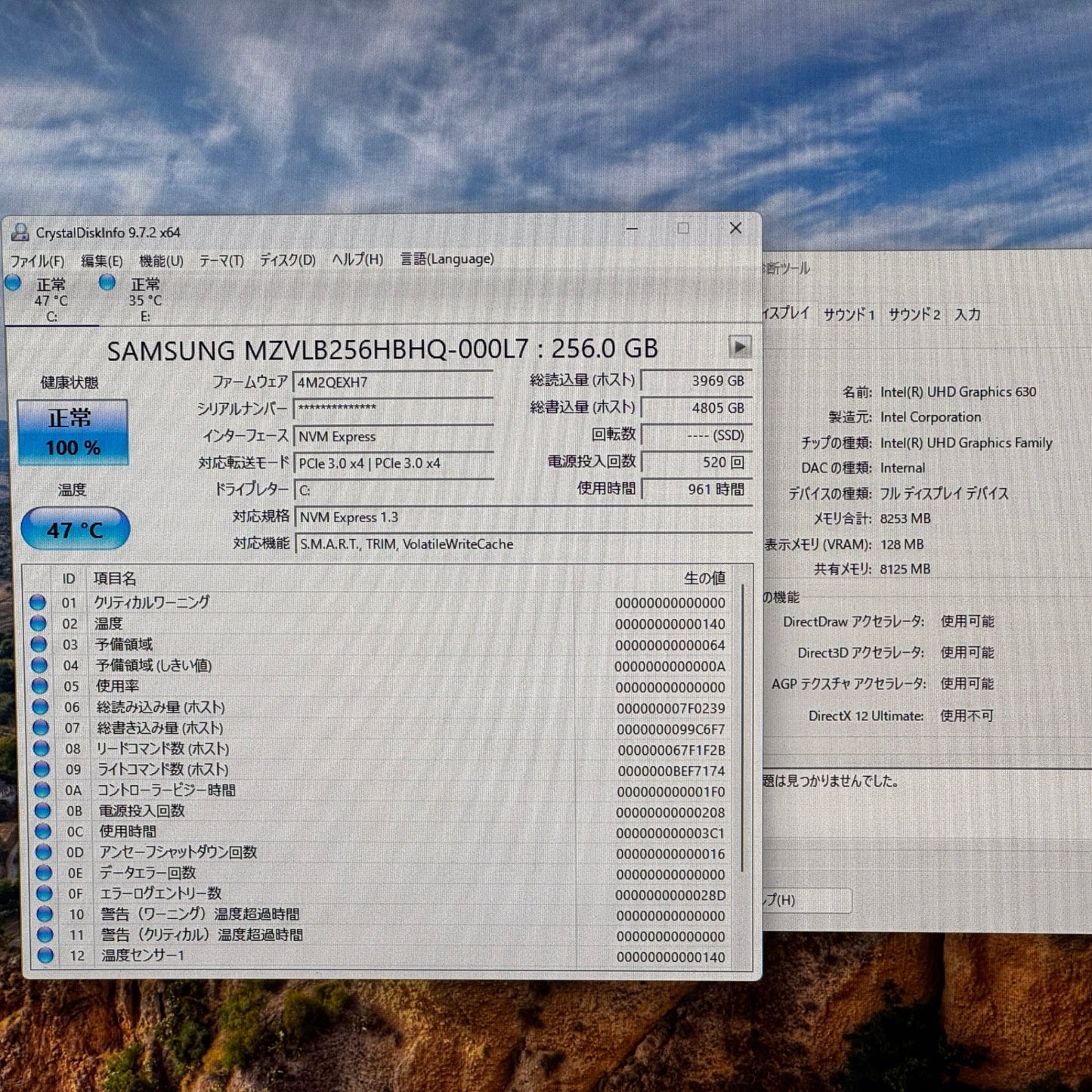Screen dimensions: 1092x1092
Task: Click status orb for ライトコマンド数 row
Action: [42, 769]
